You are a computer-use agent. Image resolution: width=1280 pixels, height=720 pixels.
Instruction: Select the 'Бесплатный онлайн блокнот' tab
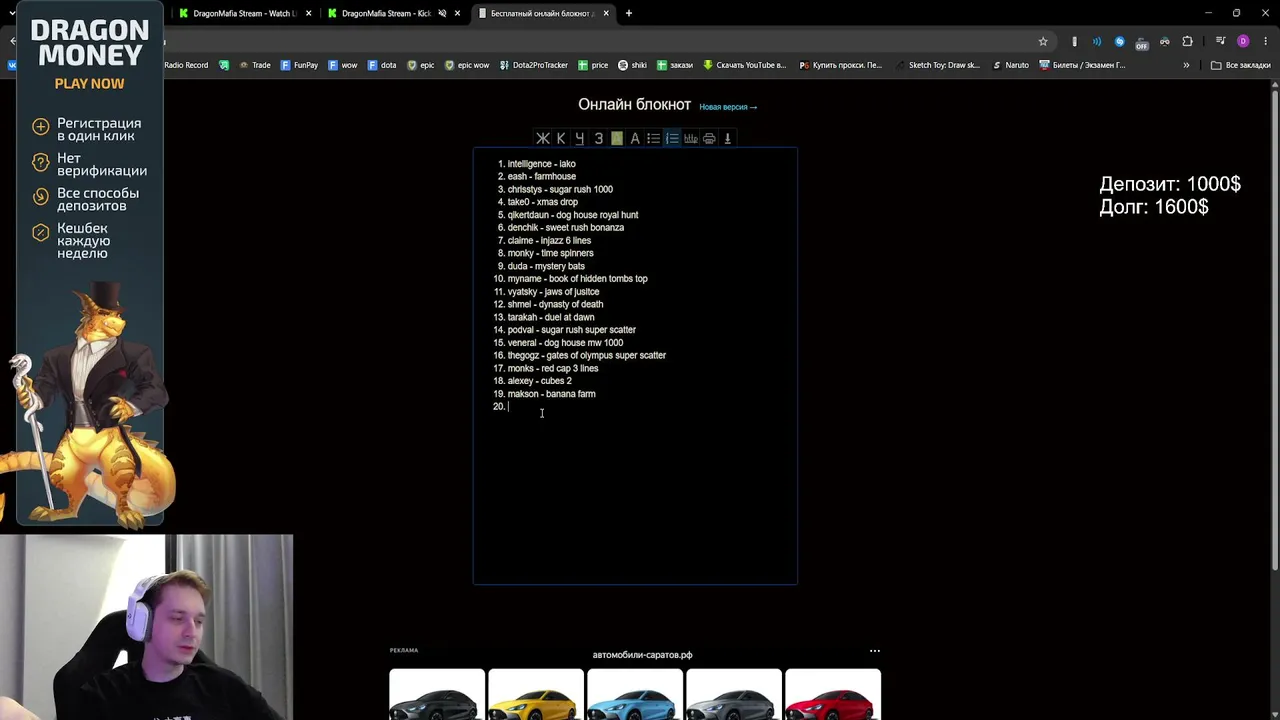542,14
